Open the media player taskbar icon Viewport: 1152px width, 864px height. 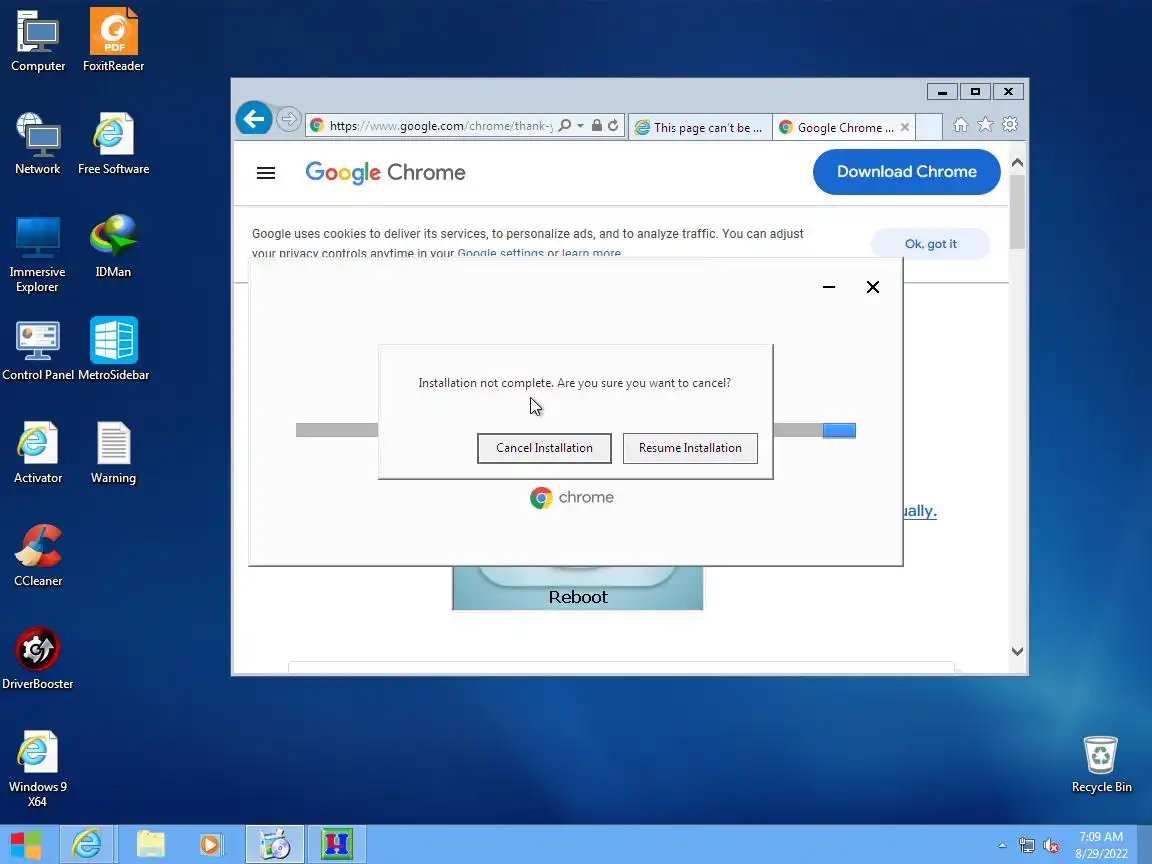(211, 844)
